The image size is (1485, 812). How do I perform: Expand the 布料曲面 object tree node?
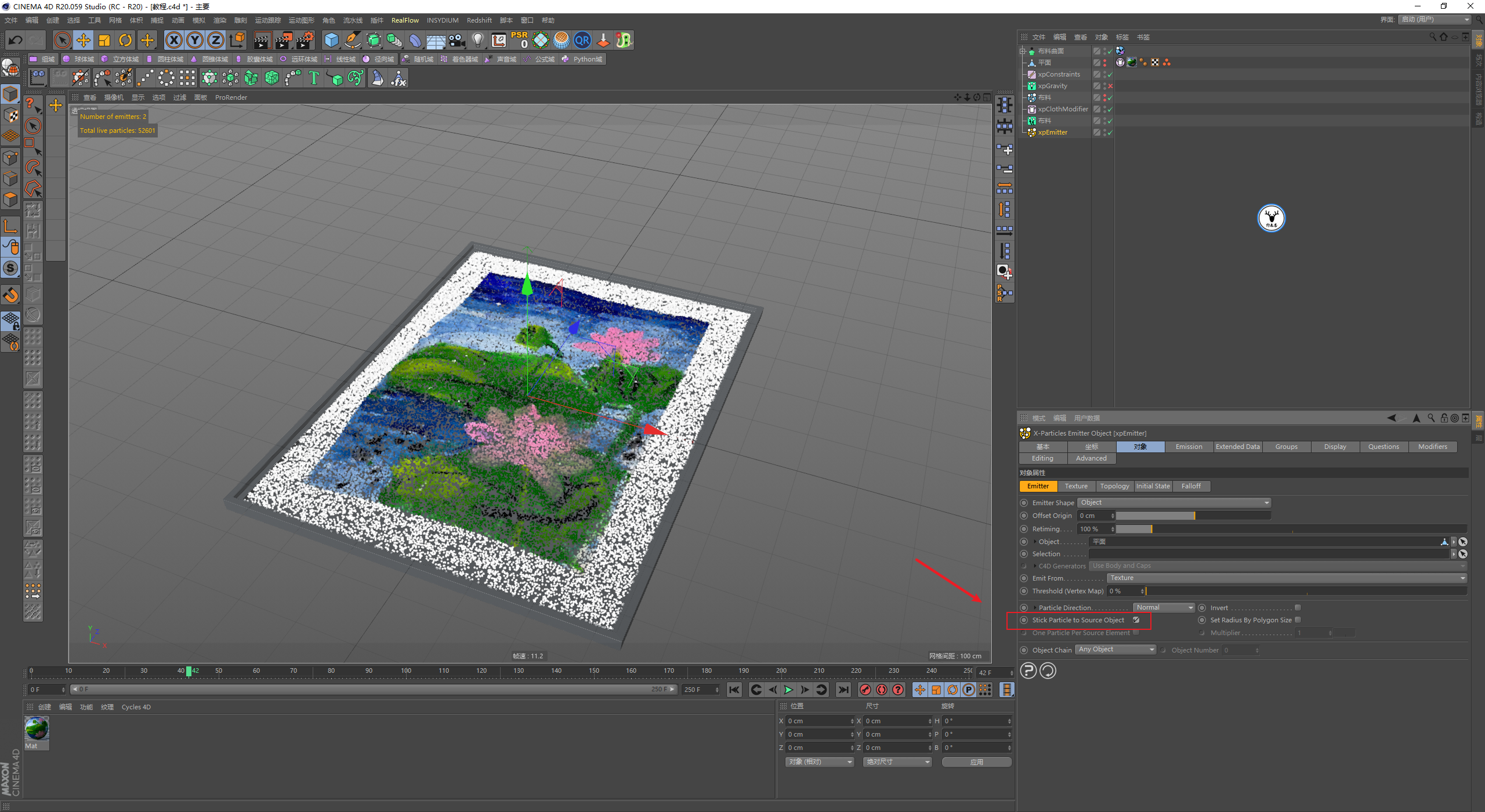(x=1023, y=51)
